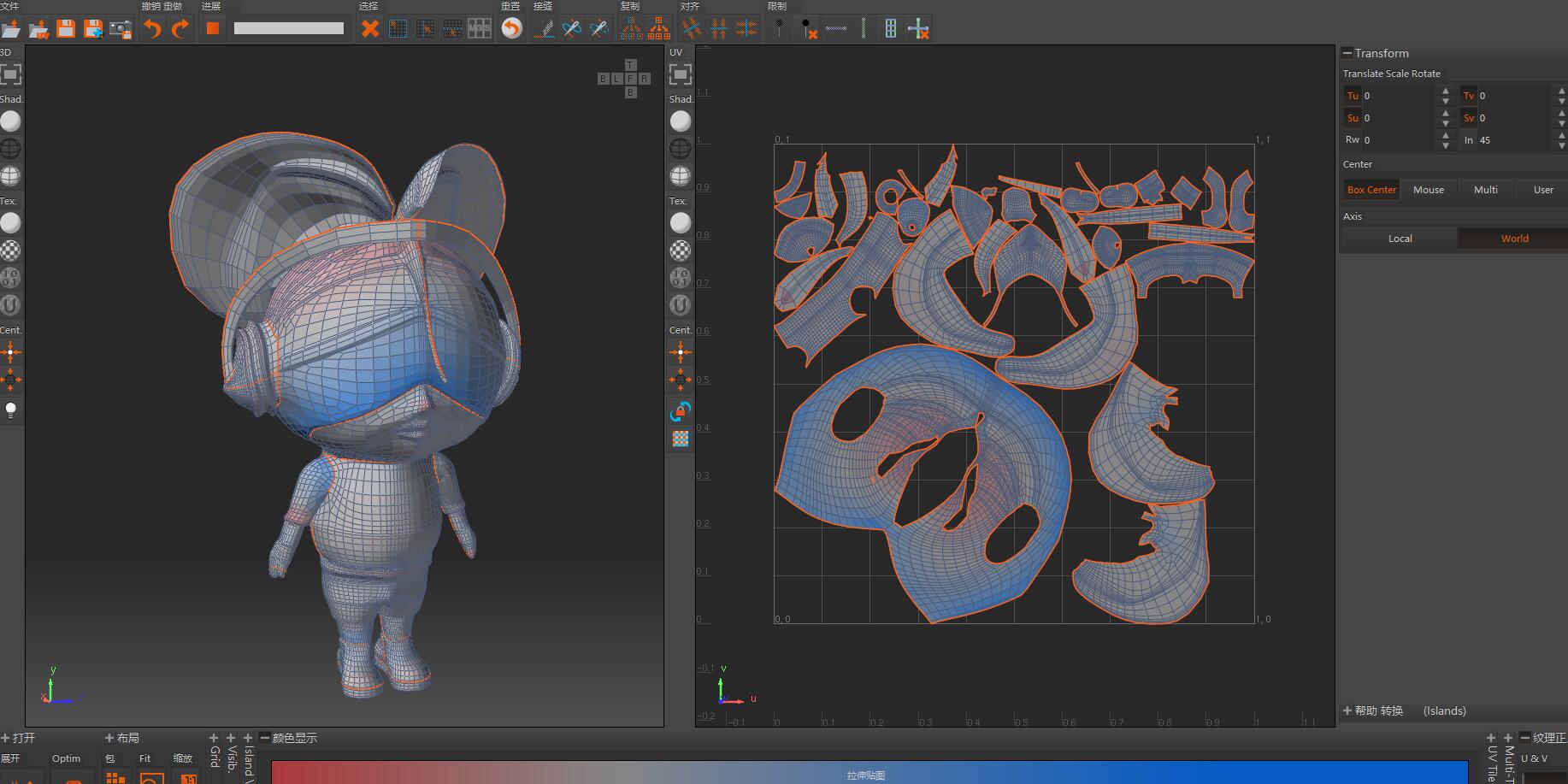This screenshot has height=784, width=1568.
Task: Select Multi center mode
Action: (x=1486, y=190)
